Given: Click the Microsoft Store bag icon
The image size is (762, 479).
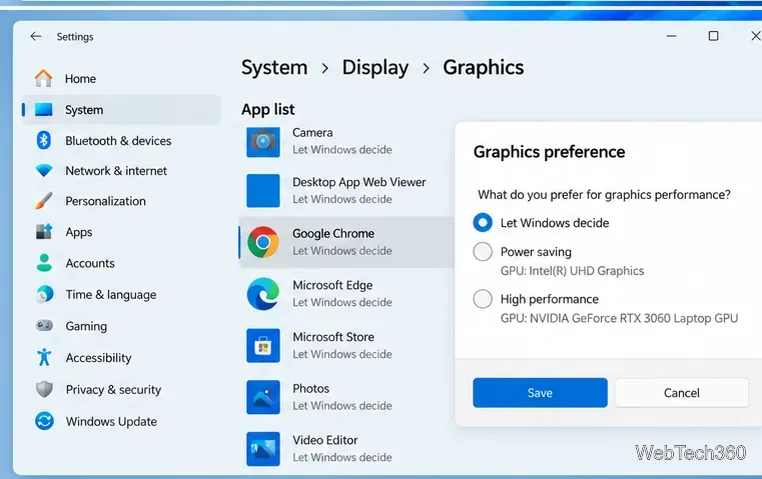Looking at the screenshot, I should [263, 345].
